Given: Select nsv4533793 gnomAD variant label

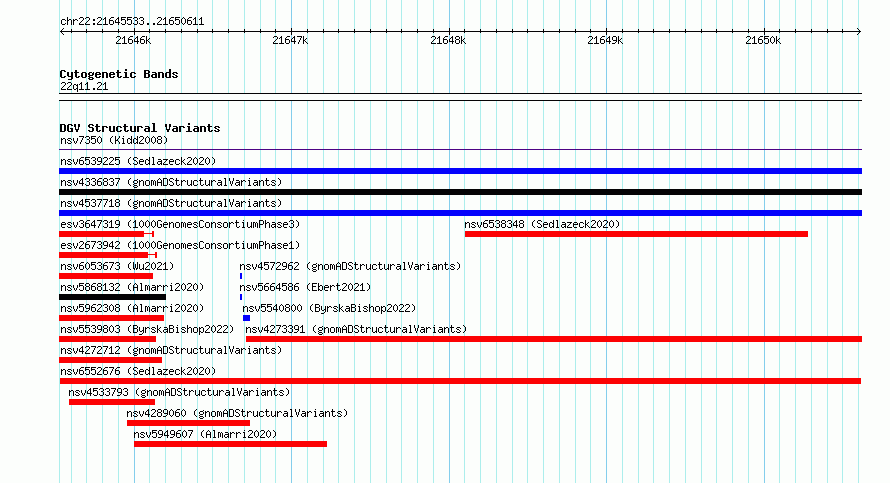Looking at the screenshot, I should point(179,392).
